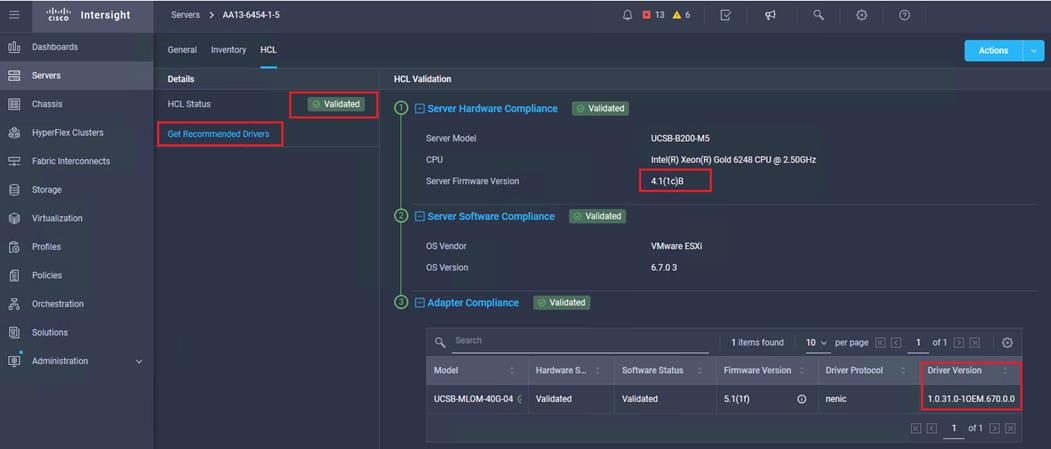This screenshot has width=1051, height=449.
Task: Click info icon beside firmware 5.1(1f)
Action: coord(802,399)
